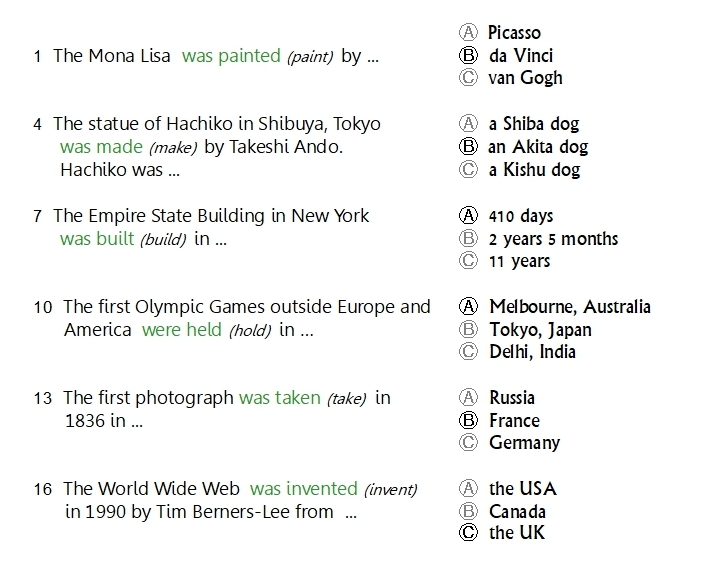Image resolution: width=712 pixels, height=563 pixels.
Task: Select Russia as the answer
Action: point(467,398)
